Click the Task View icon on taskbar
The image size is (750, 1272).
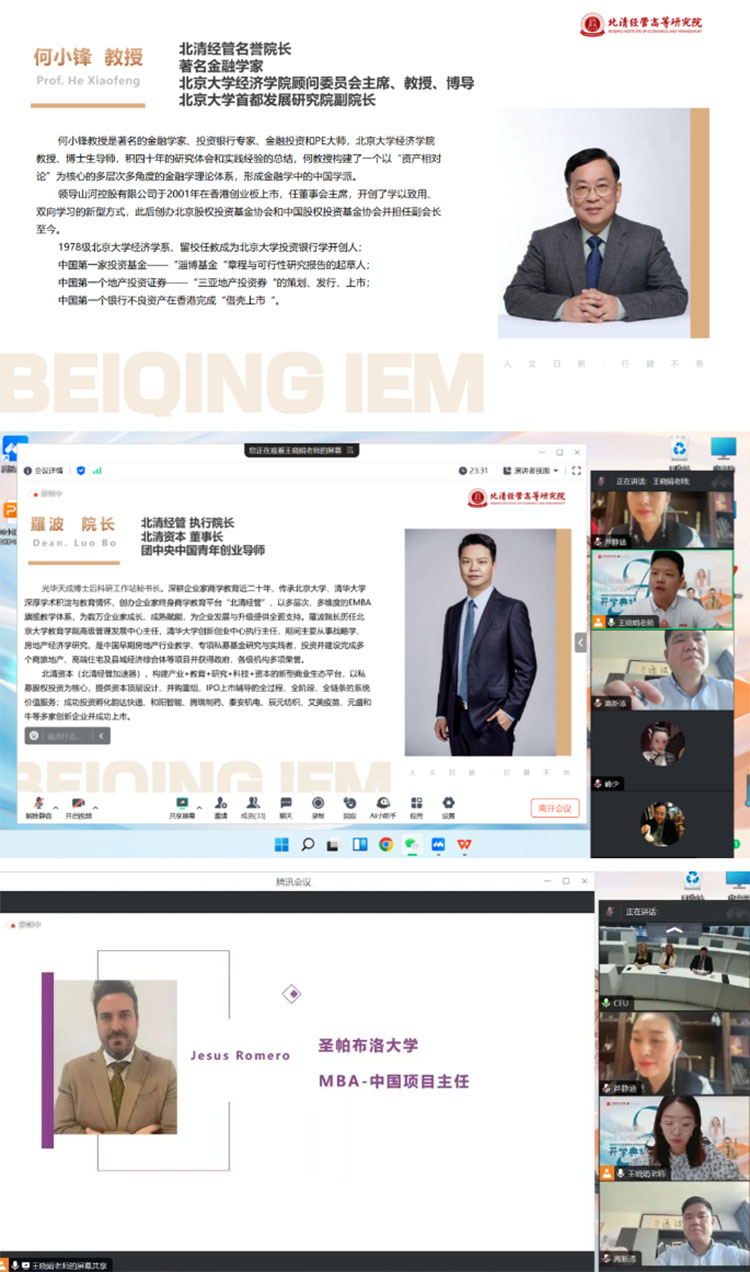[x=334, y=845]
